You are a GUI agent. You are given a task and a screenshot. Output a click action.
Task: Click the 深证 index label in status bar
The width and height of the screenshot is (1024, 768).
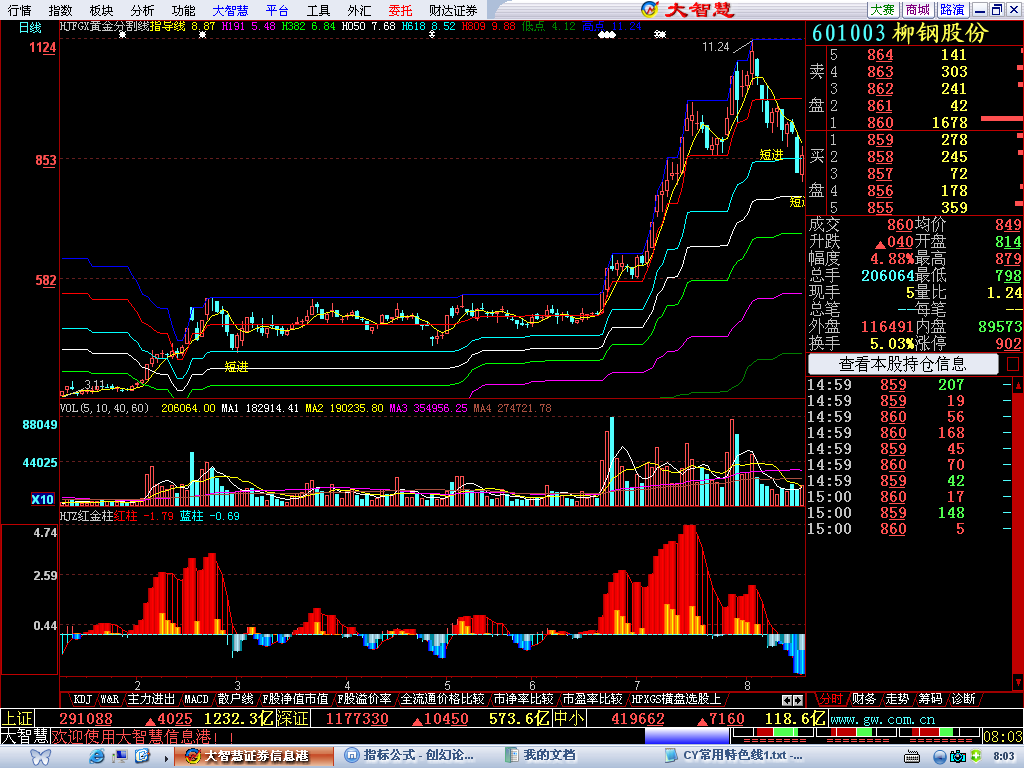click(292, 719)
